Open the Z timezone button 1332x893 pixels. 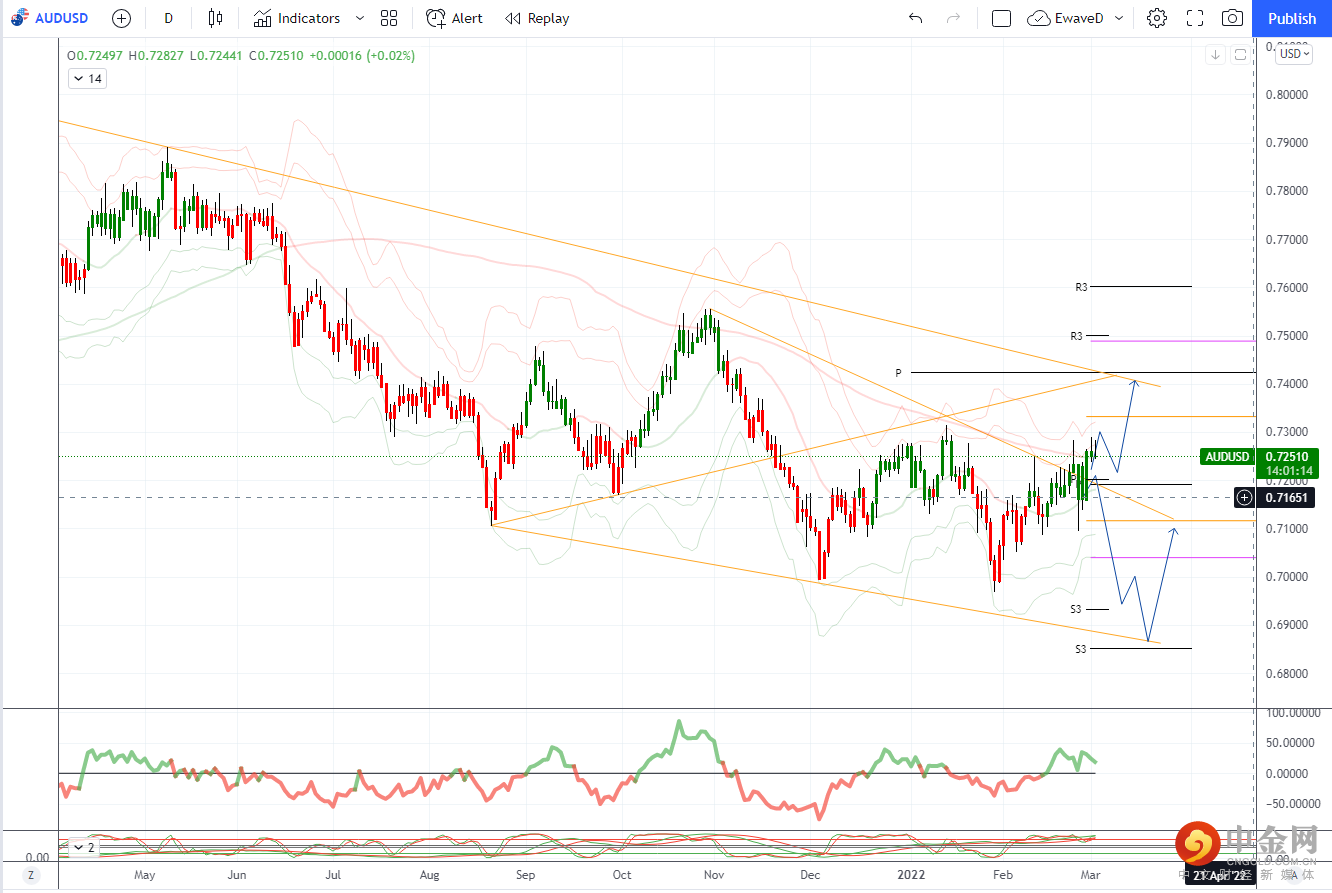tap(30, 875)
